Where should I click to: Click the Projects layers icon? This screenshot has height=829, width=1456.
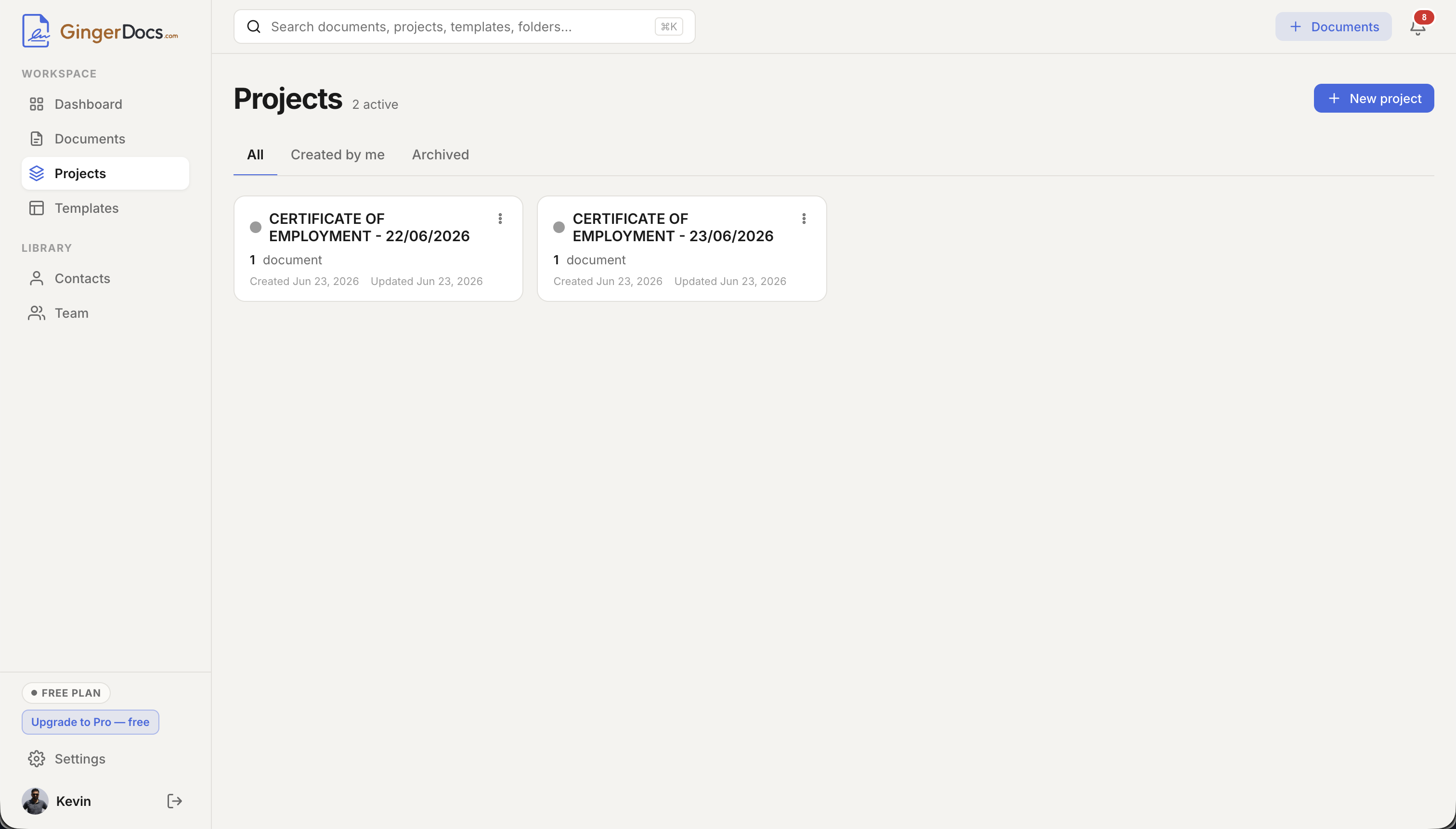(x=37, y=174)
